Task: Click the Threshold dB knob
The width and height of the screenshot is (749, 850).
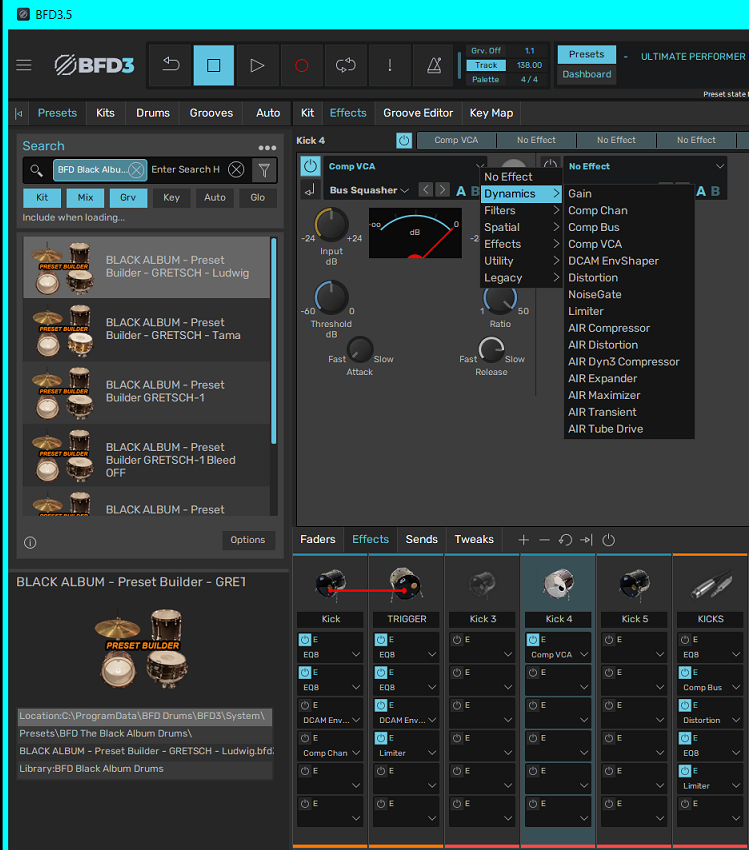Action: pos(331,297)
